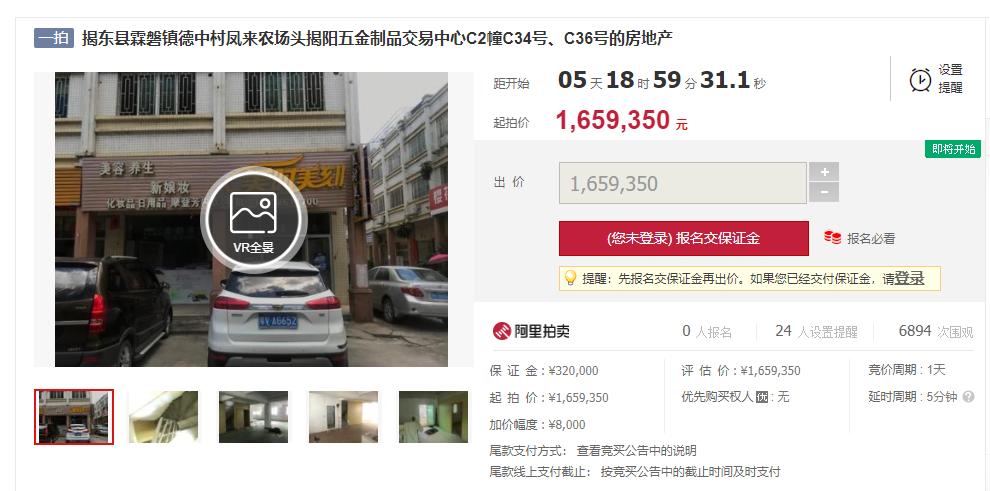Open the 报名必看 link
Image resolution: width=990 pixels, height=491 pixels.
click(871, 239)
